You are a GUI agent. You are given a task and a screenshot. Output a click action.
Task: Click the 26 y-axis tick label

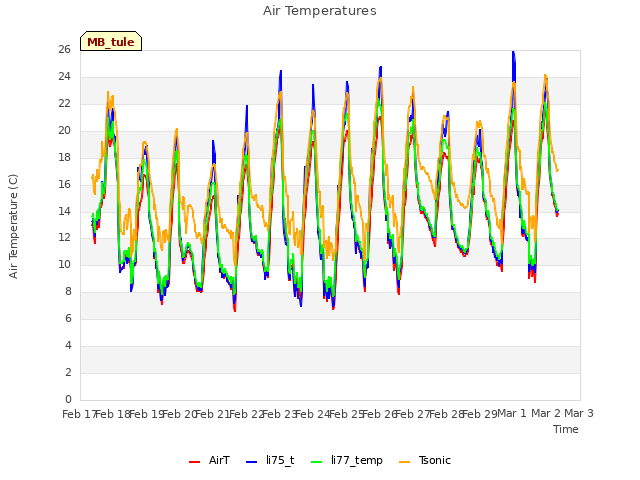(x=64, y=50)
